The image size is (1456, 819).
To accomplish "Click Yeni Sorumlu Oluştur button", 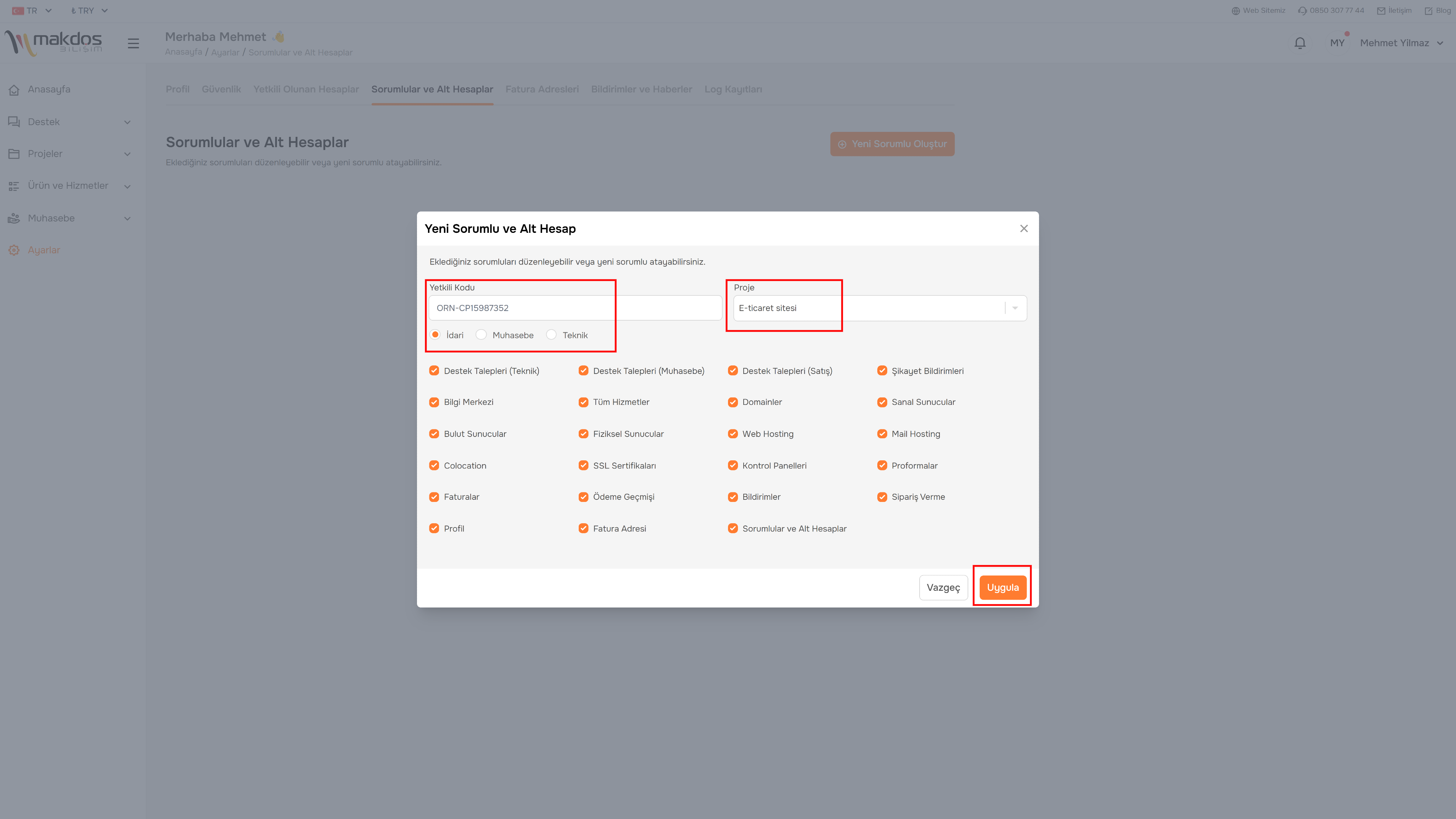I will [x=892, y=144].
